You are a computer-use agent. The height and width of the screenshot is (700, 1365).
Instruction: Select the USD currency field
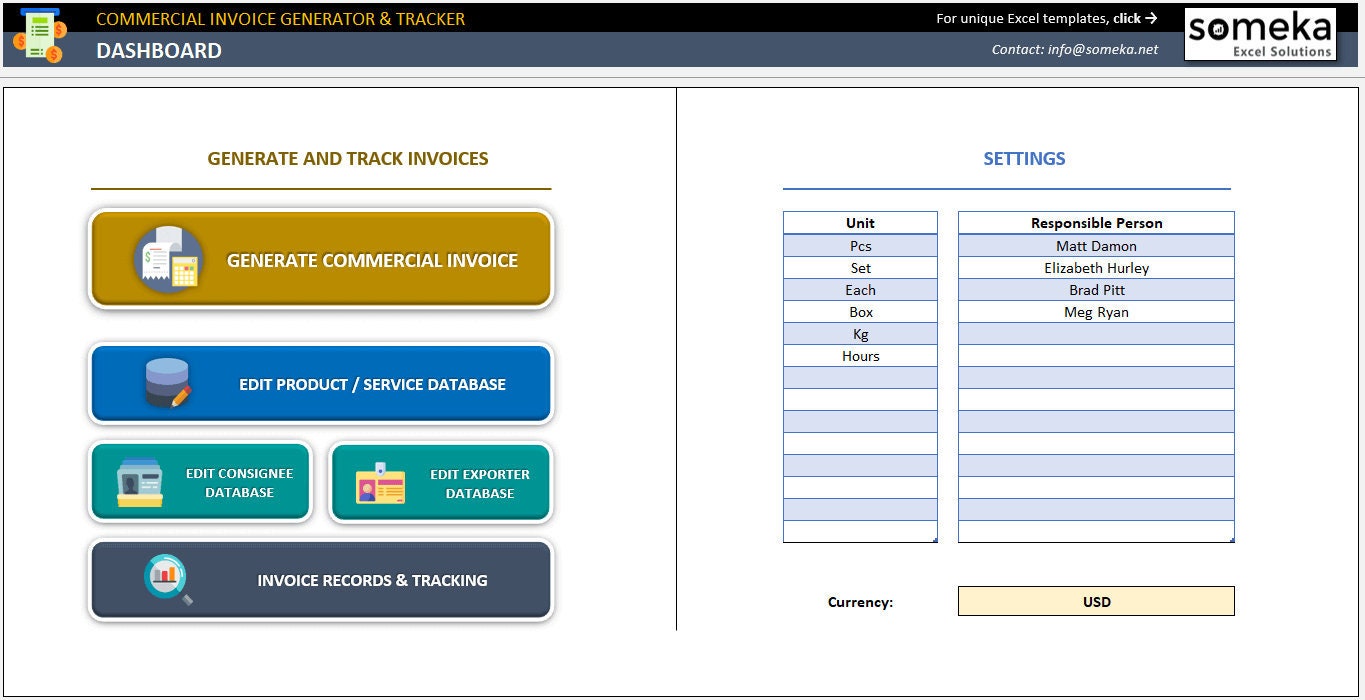pos(1095,601)
